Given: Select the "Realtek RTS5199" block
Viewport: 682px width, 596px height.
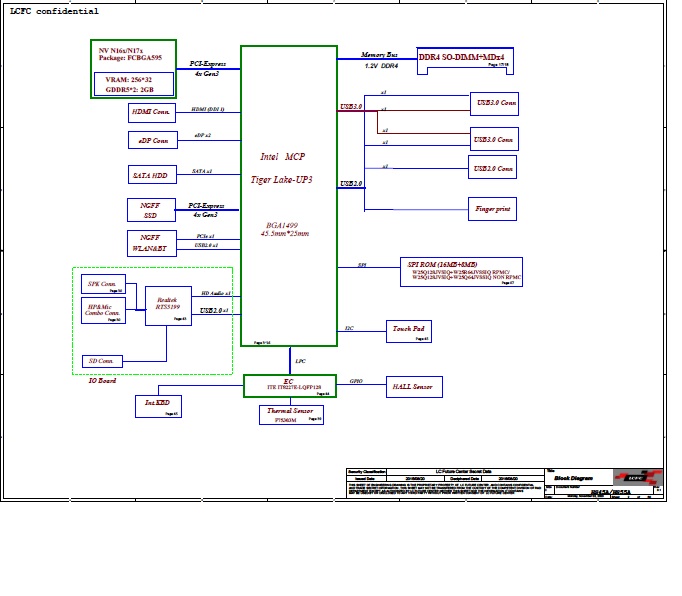Looking at the screenshot, I should coord(168,306).
